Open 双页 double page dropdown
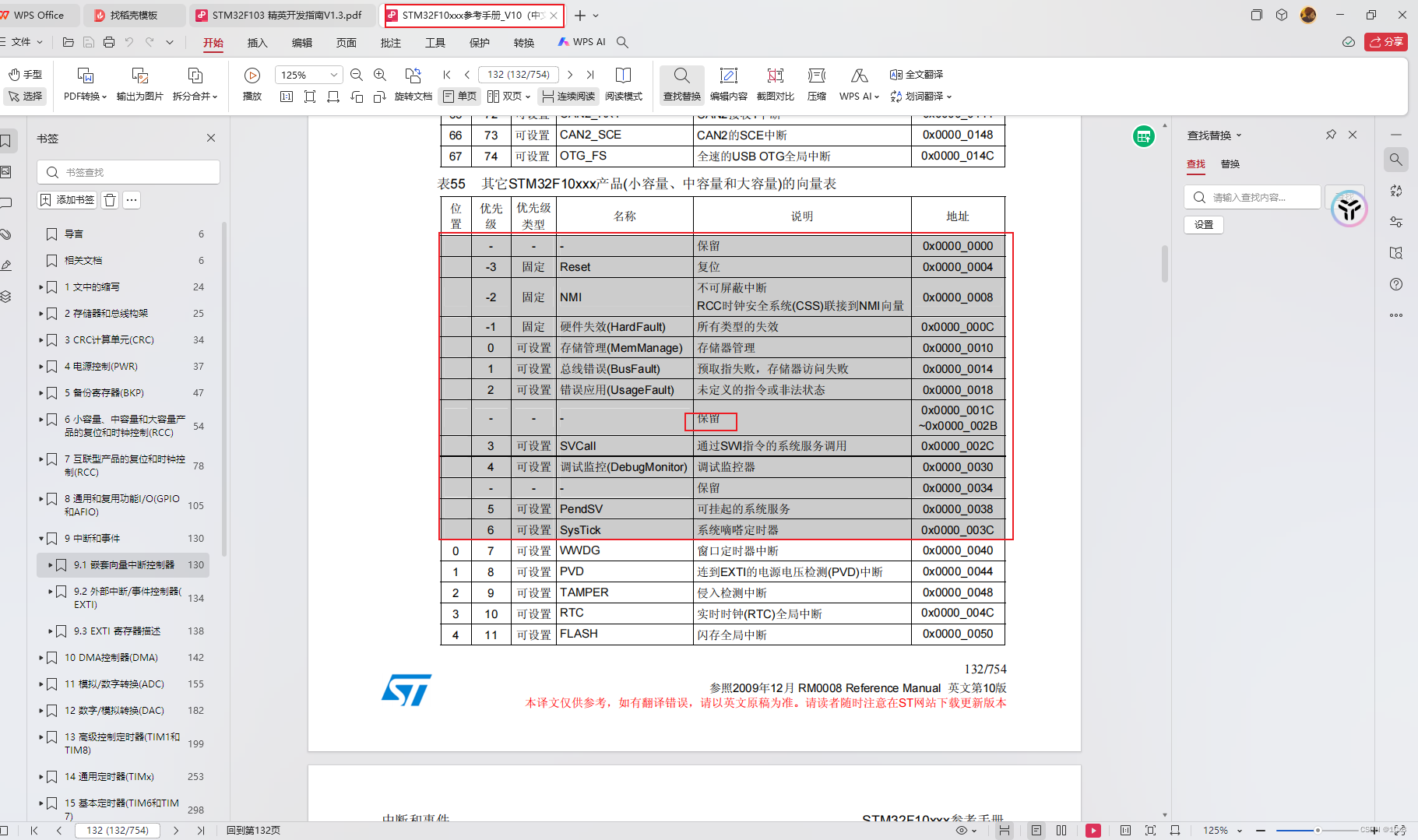This screenshot has height=840, width=1418. [x=508, y=97]
